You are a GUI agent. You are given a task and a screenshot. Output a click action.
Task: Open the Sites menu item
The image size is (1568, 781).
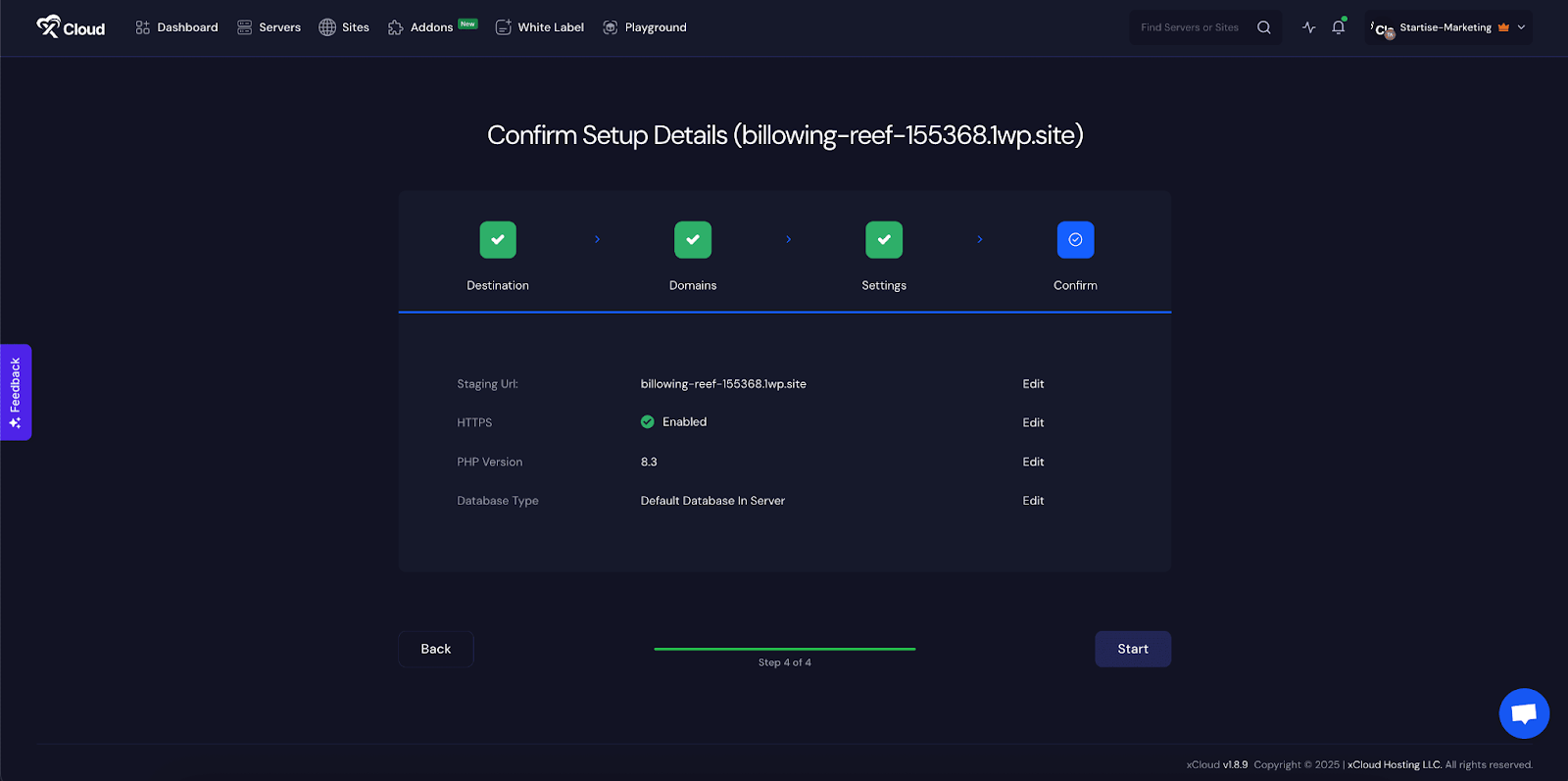(x=344, y=27)
